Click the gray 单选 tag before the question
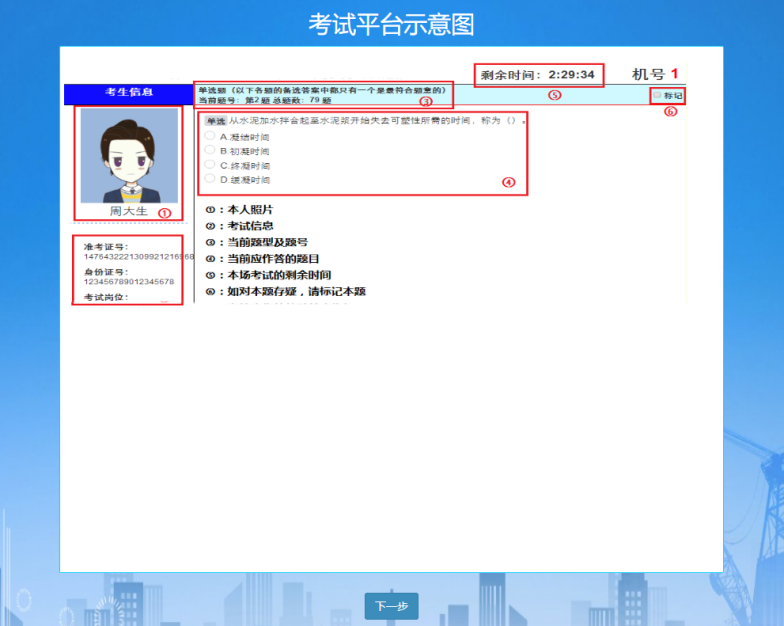784x626 pixels. click(x=215, y=121)
